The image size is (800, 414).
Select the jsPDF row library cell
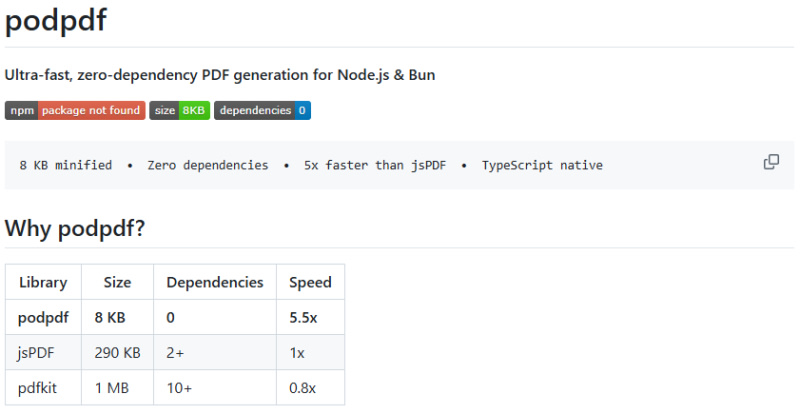pyautogui.click(x=36, y=352)
